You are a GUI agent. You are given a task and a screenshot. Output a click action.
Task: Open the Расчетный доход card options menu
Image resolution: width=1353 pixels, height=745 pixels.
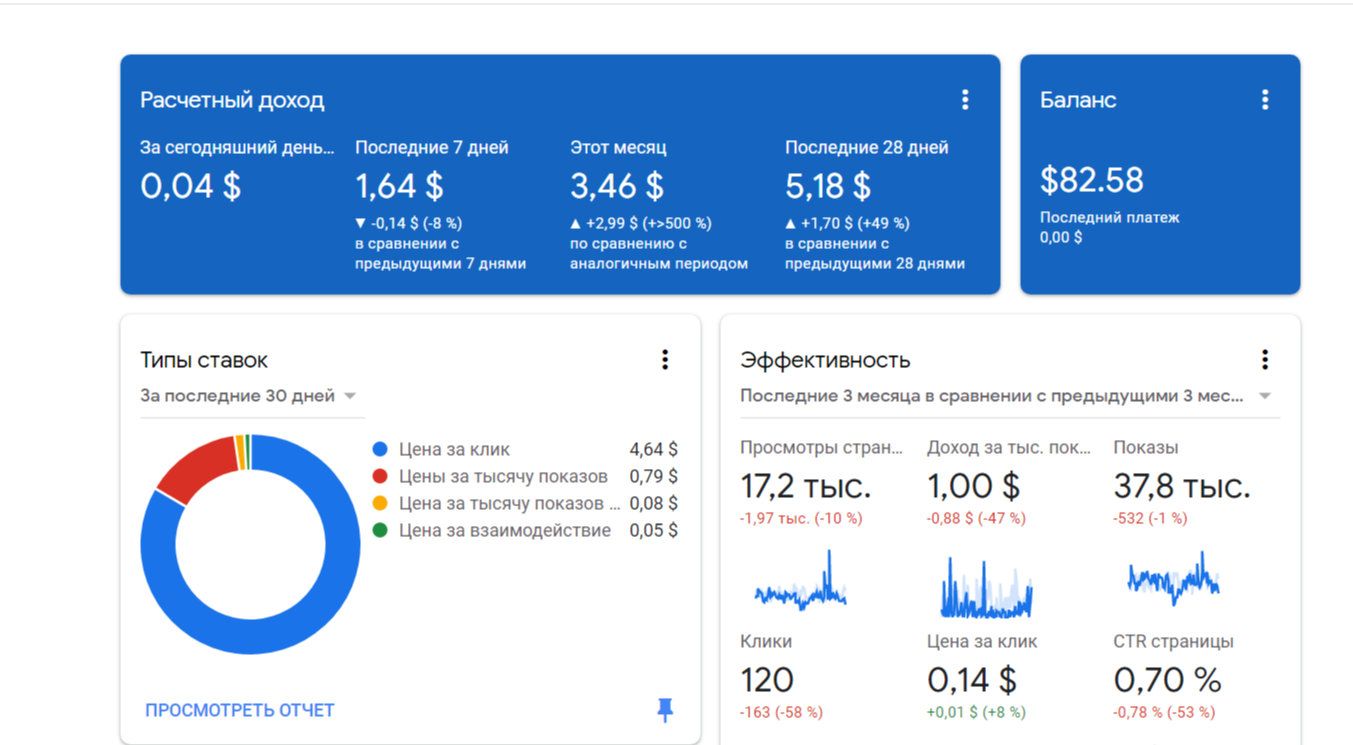(965, 100)
